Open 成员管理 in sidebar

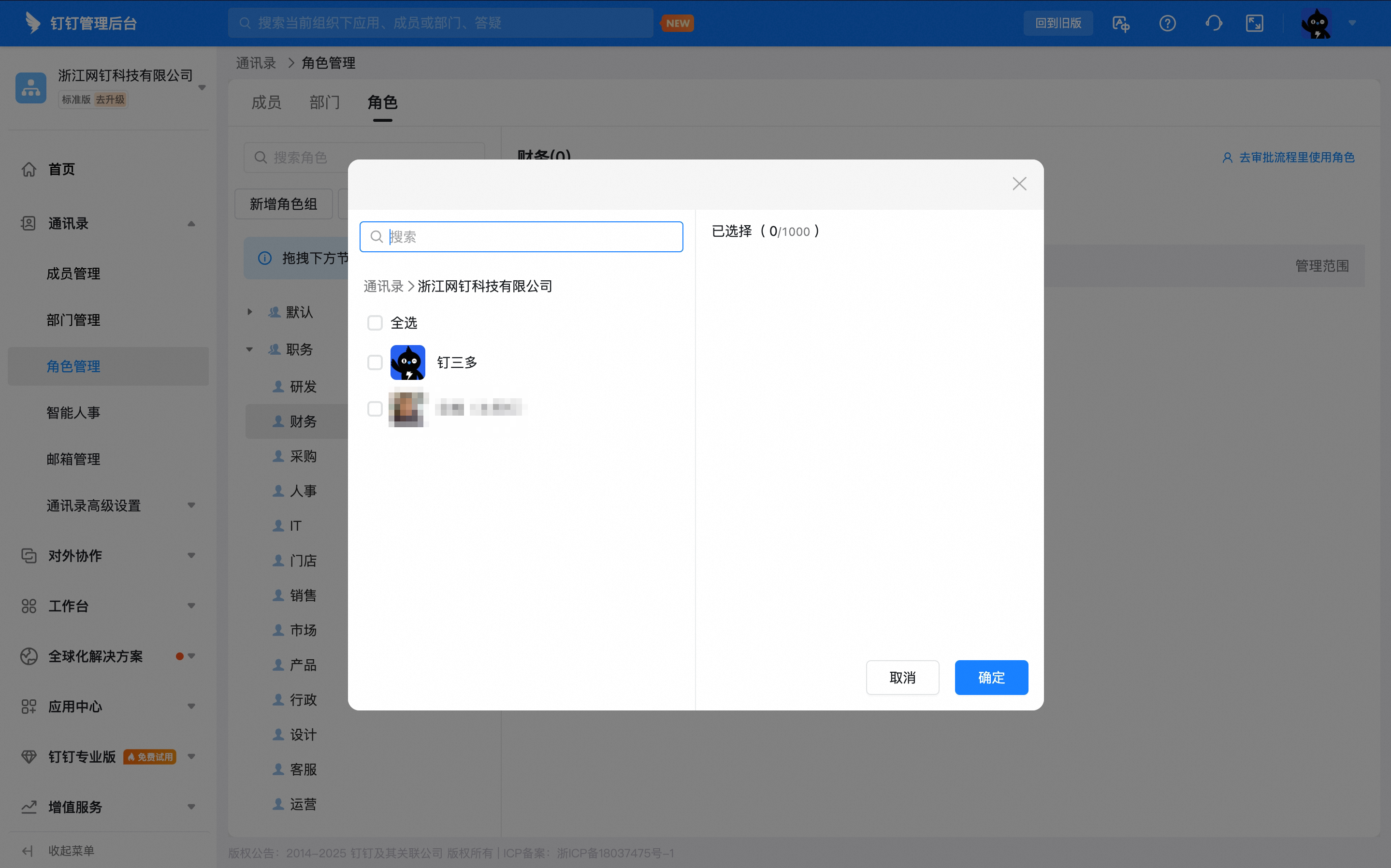click(x=73, y=274)
